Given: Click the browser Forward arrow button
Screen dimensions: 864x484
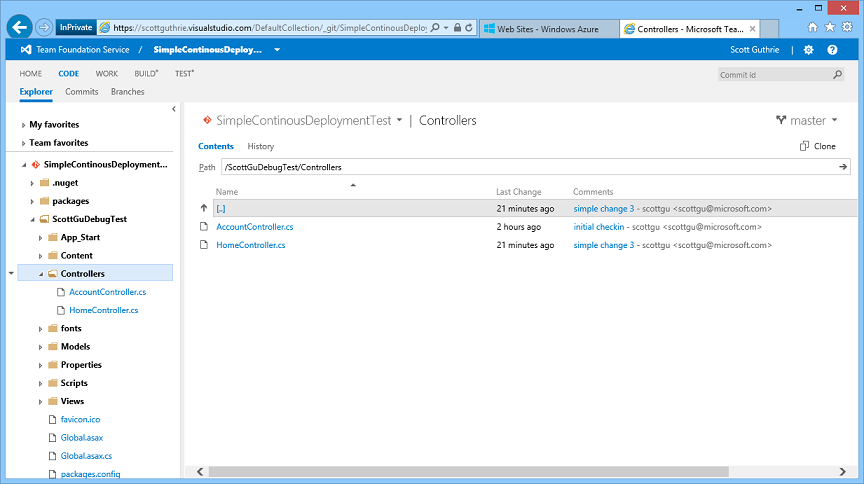Looking at the screenshot, I should (x=44, y=27).
